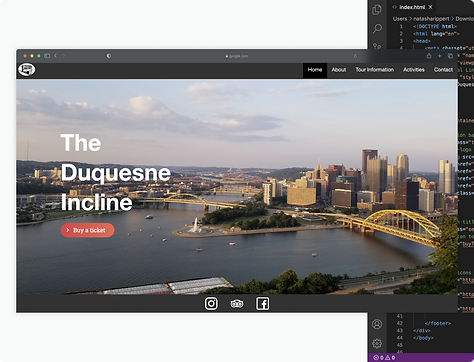Close the index.html editor tab
The image size is (474, 362).
pyautogui.click(x=431, y=7)
